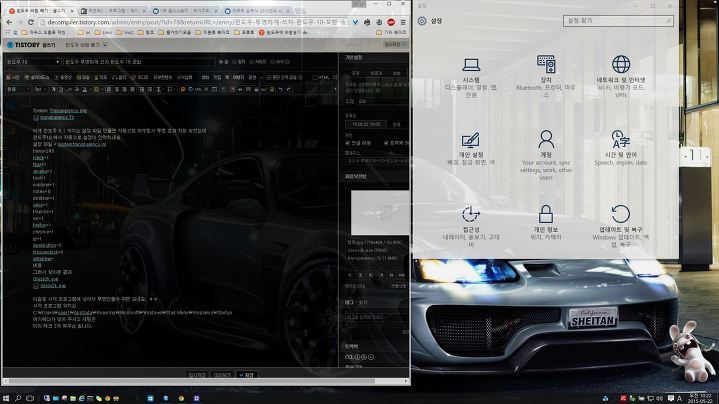
Task: Click the 저장 (save) button at bottom
Action: [247, 375]
